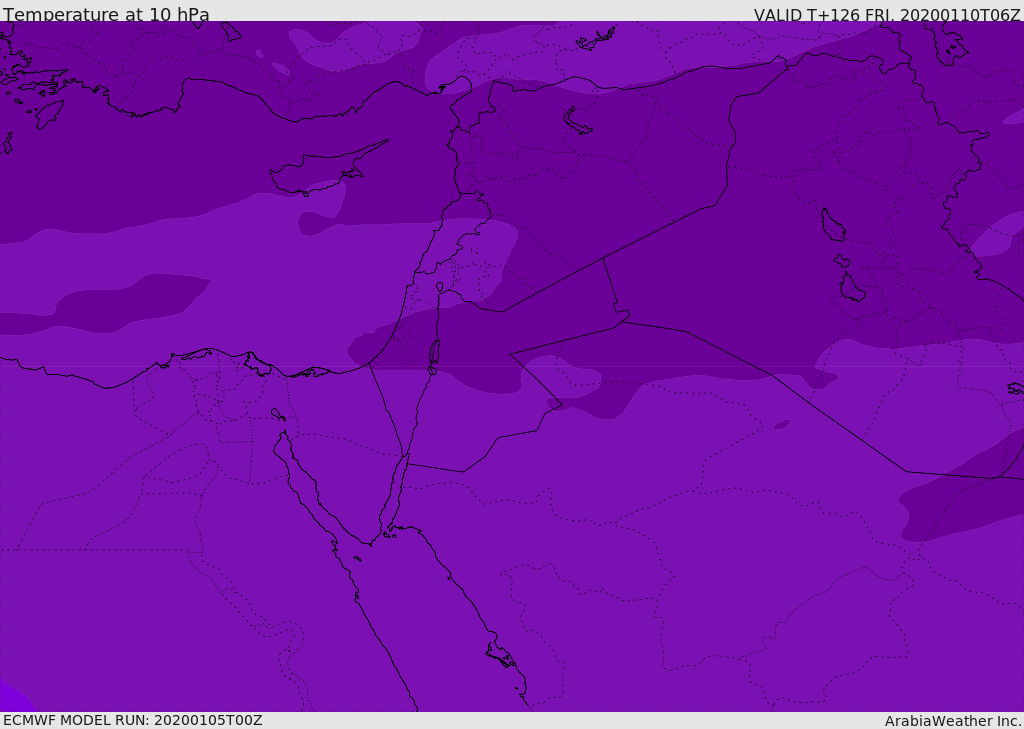
Task: Click Lake Tharthar in central Iraq
Action: click(x=832, y=225)
